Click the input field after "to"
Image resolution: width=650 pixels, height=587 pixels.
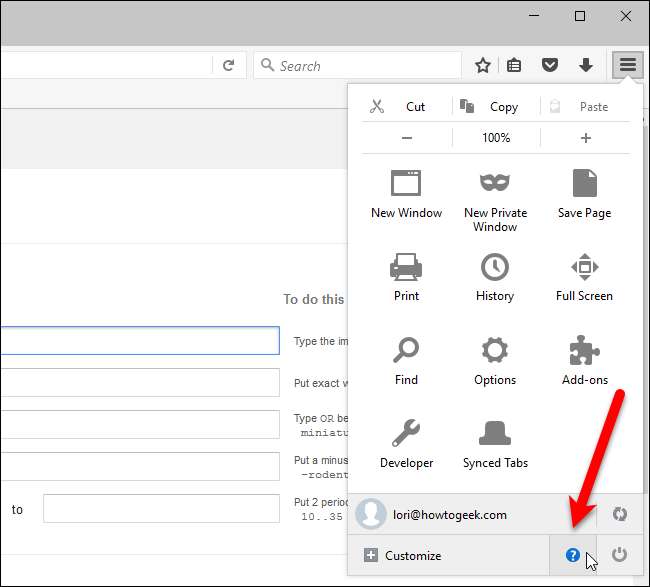[x=161, y=508]
